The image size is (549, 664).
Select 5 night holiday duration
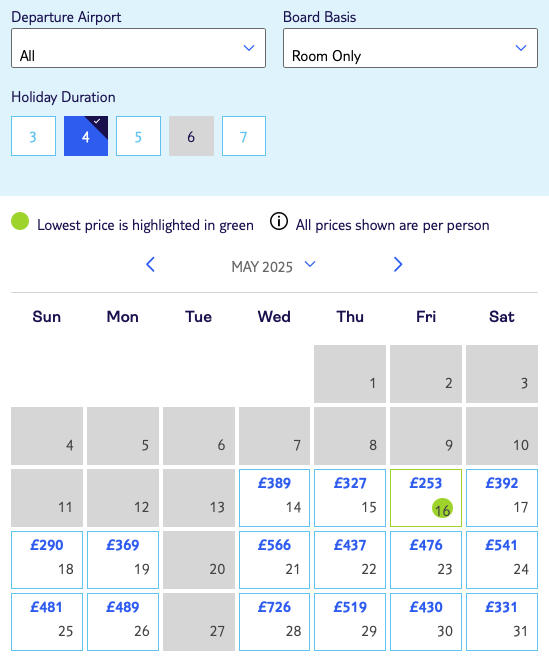(139, 136)
